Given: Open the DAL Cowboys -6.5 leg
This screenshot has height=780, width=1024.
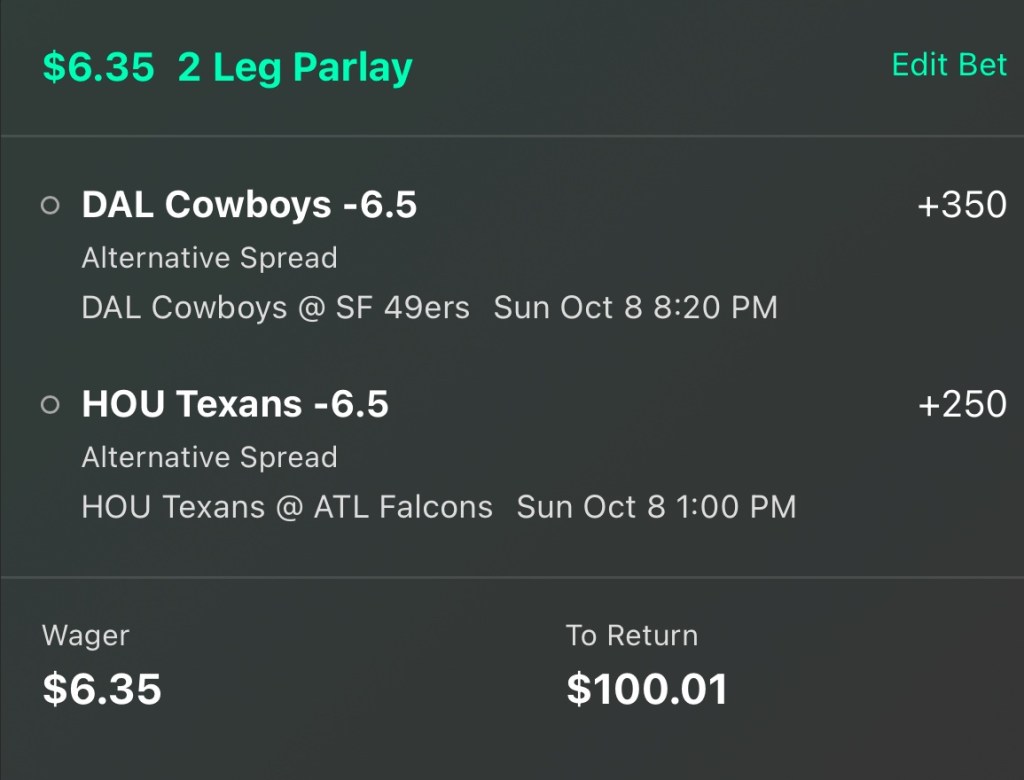Looking at the screenshot, I should [x=249, y=205].
